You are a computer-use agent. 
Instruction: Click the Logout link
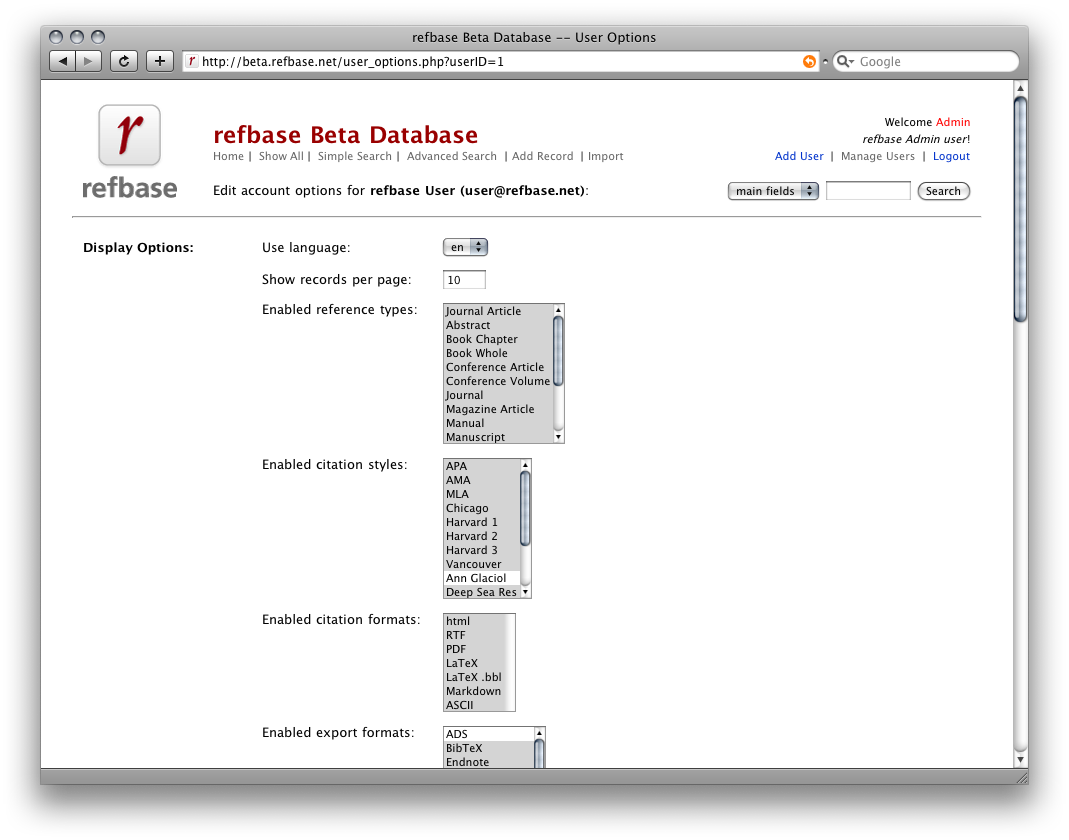pos(951,156)
